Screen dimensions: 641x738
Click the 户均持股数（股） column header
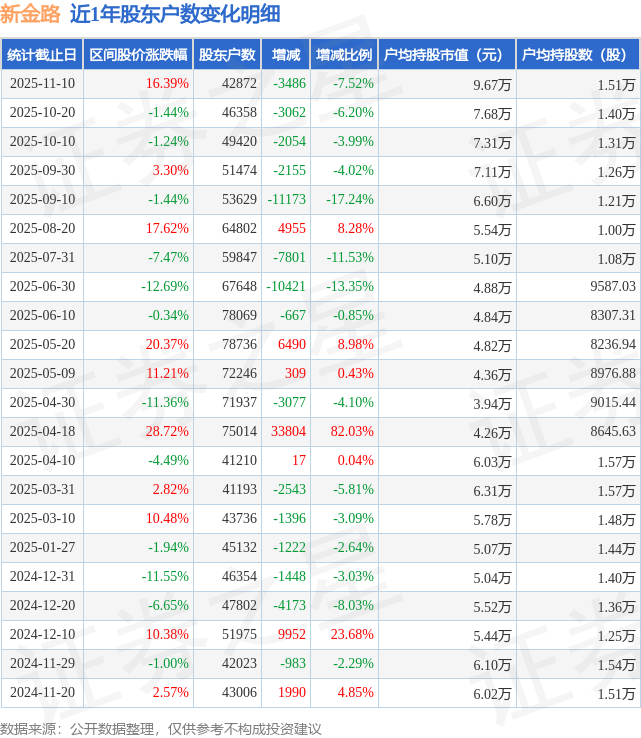point(579,55)
